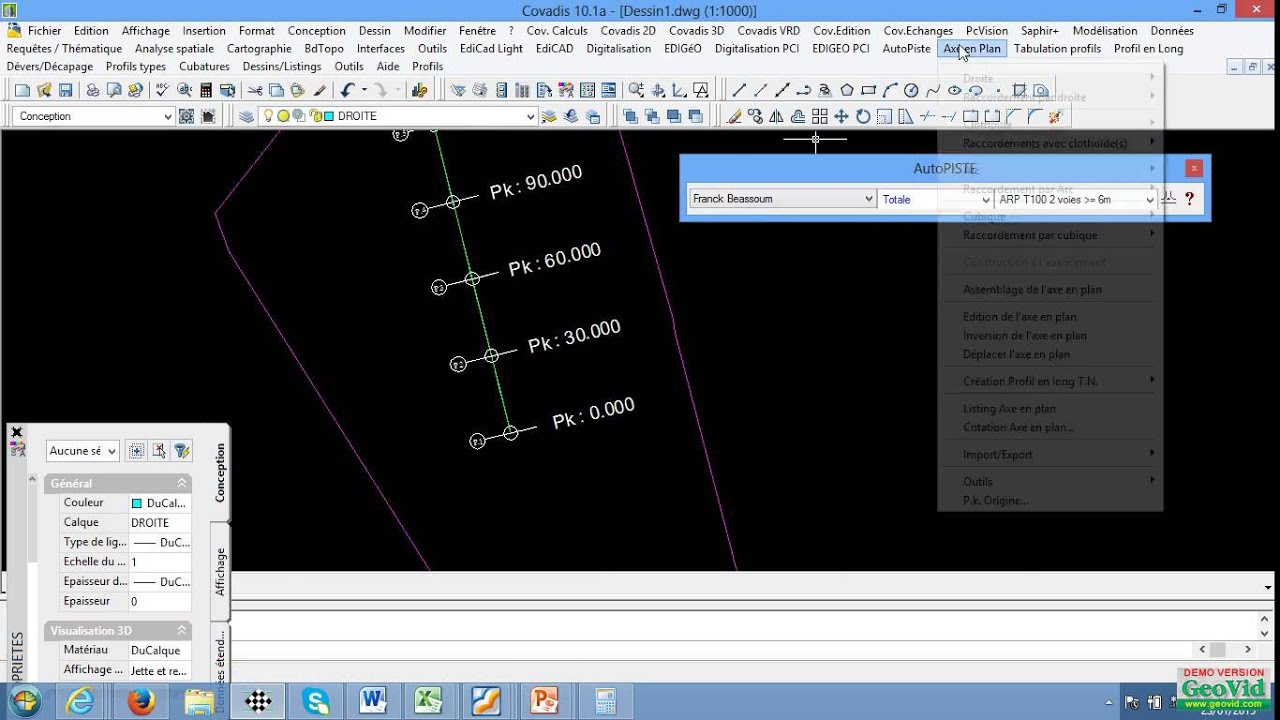The height and width of the screenshot is (720, 1280).
Task: Toggle the layer lock padlock icon
Action: click(x=314, y=116)
